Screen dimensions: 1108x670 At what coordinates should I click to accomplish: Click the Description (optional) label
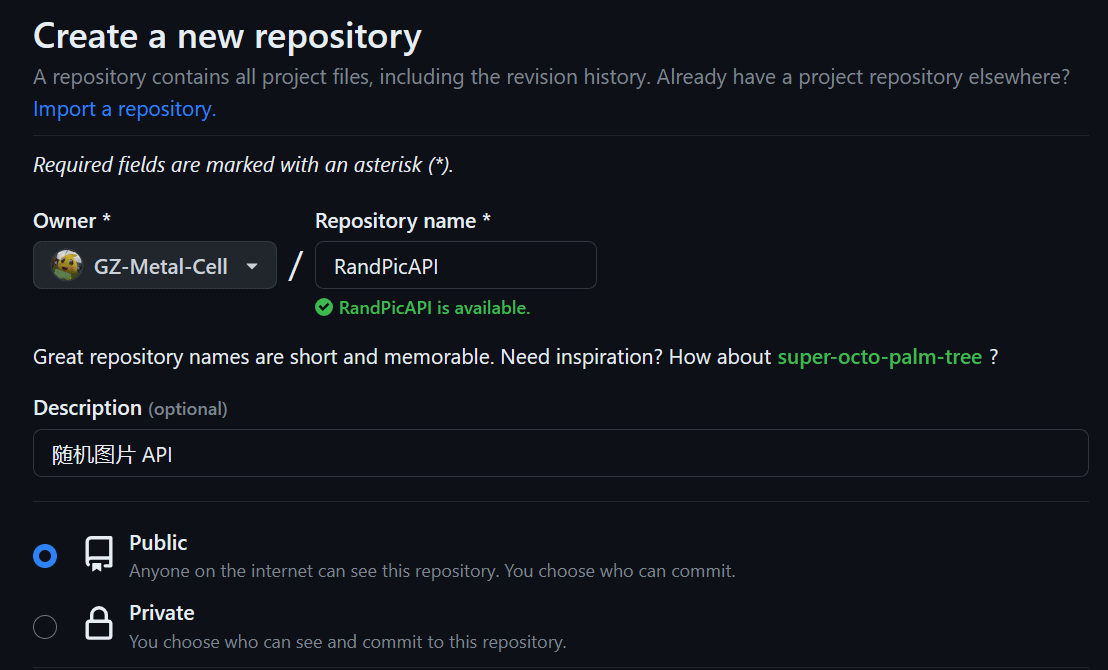tap(130, 409)
